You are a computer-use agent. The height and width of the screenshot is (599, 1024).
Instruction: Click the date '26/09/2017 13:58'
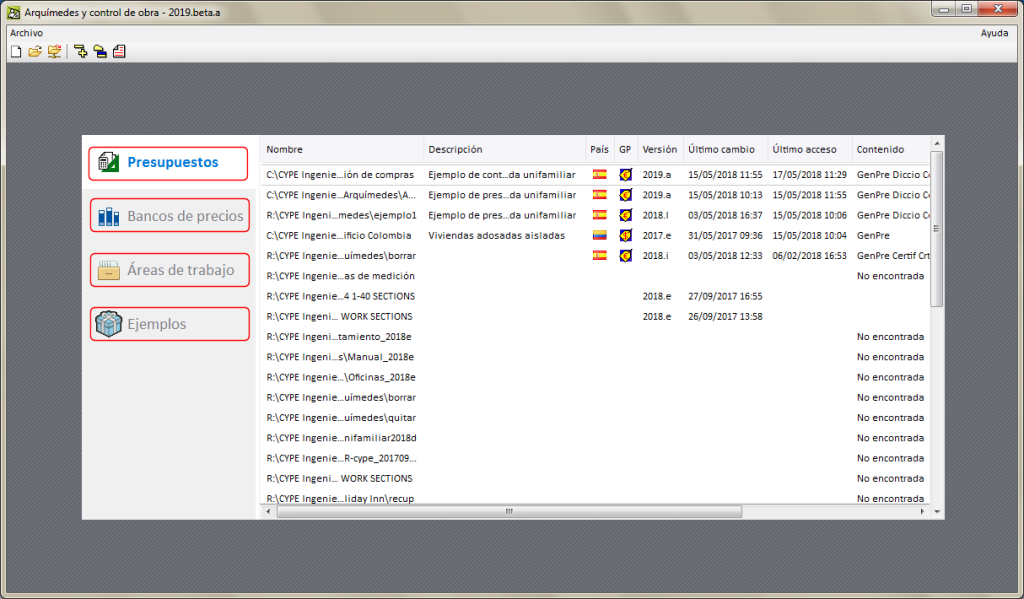[725, 316]
